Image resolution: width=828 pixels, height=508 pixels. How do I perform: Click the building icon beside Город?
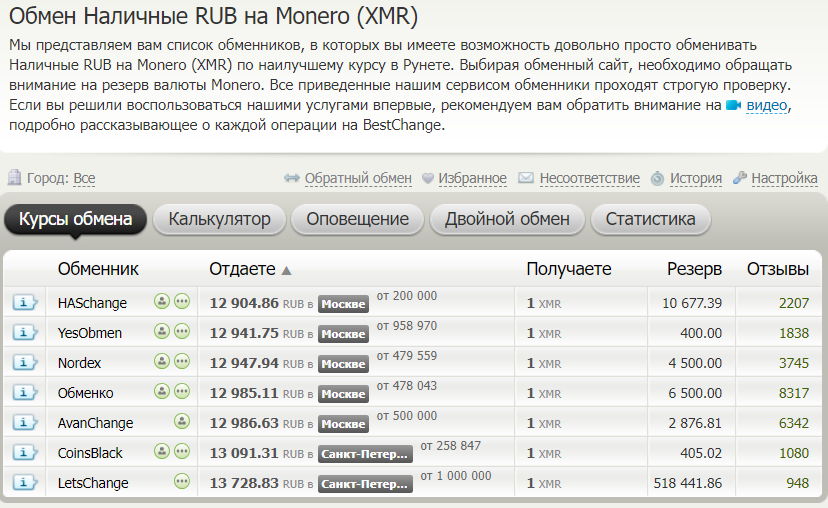point(14,177)
